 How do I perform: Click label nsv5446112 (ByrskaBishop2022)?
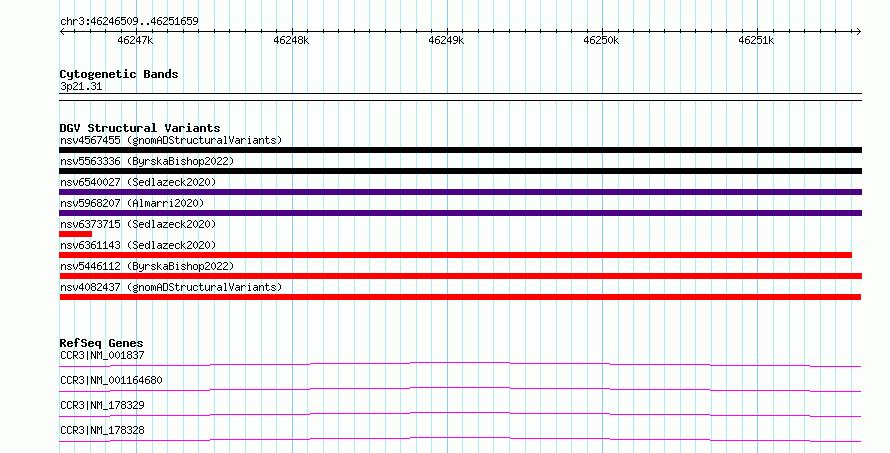click(147, 266)
